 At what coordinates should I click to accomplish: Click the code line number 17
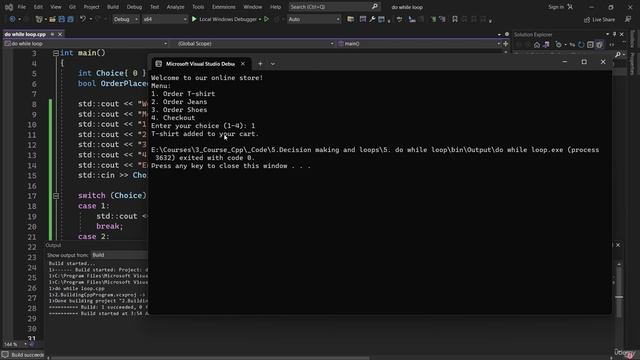32,196
